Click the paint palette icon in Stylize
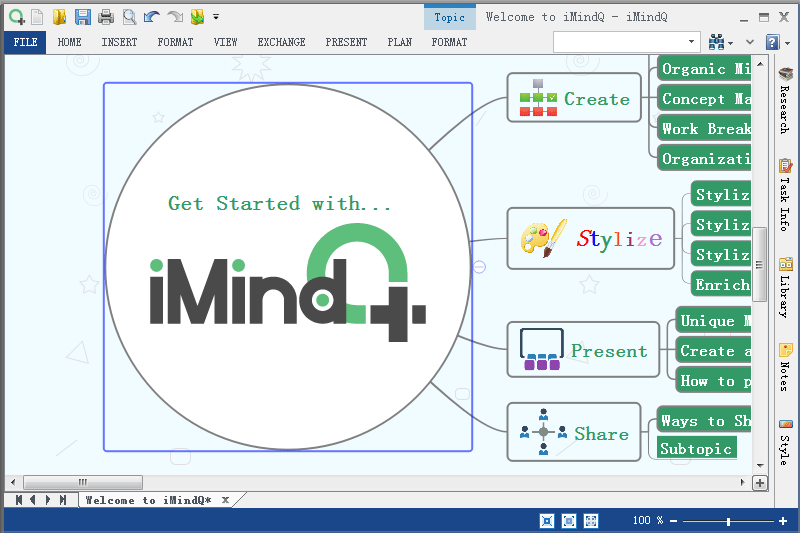The image size is (800, 533). [x=544, y=238]
